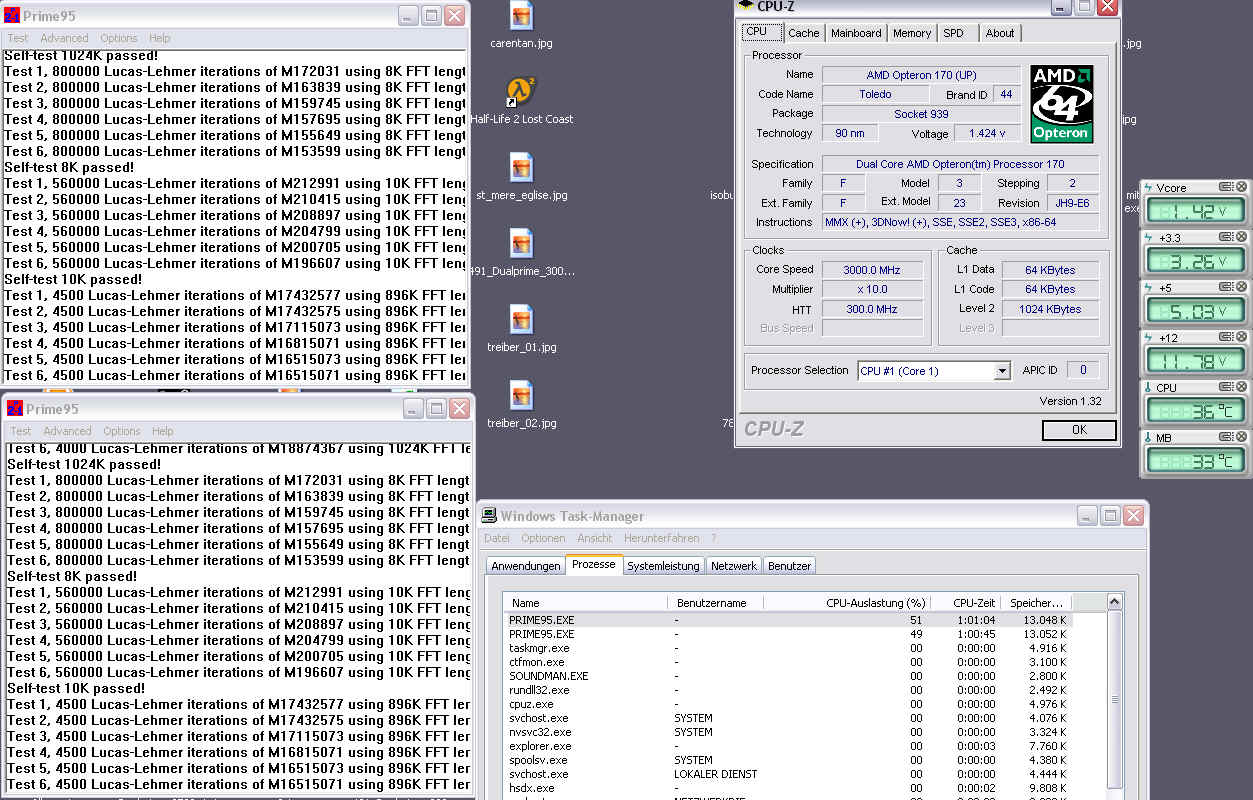This screenshot has height=800, width=1253.
Task: Open the Options menu in lower Prime95 window
Action: tap(122, 431)
